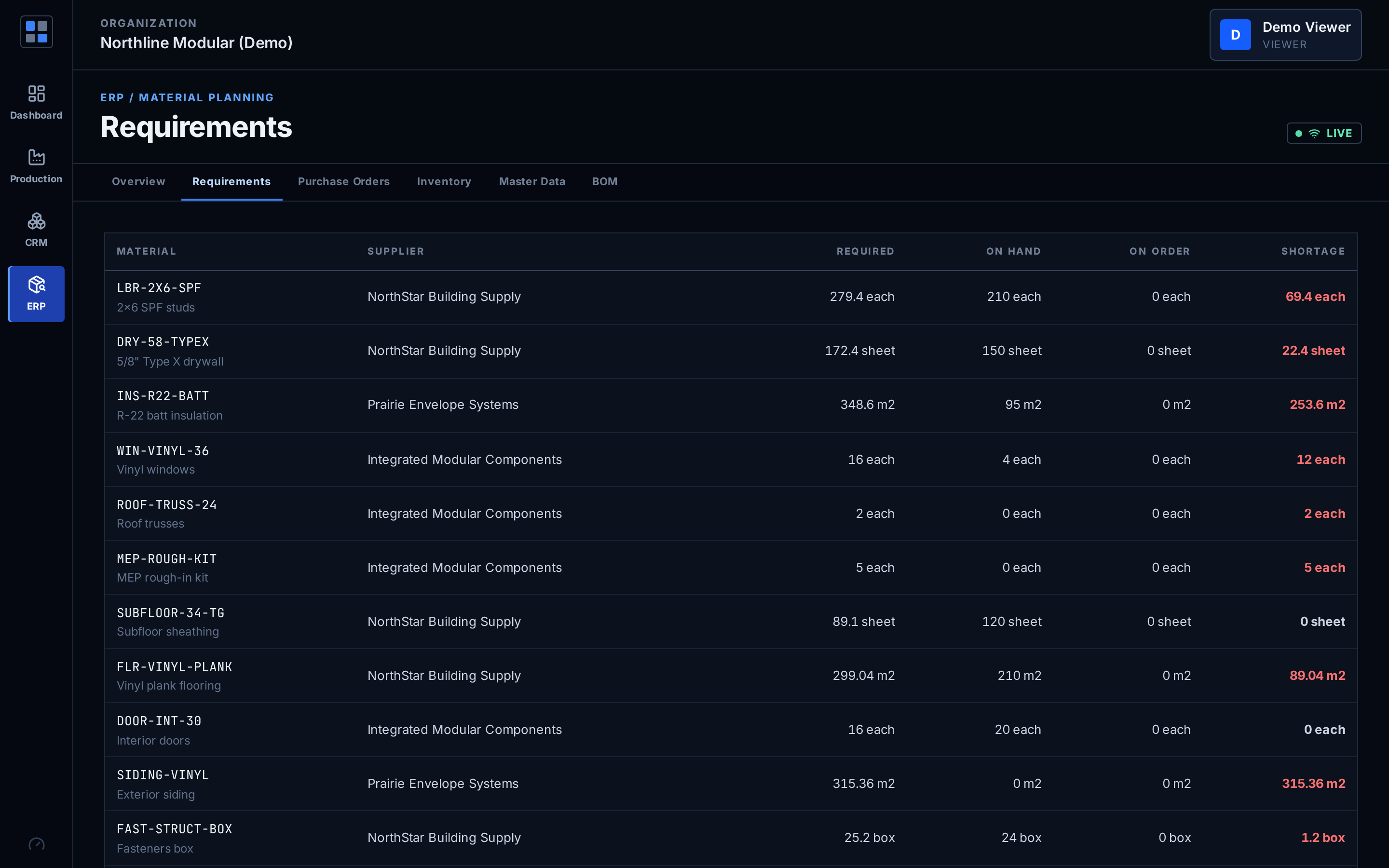This screenshot has width=1389, height=868.
Task: Select material code SUBFLOOR-34-TG
Action: click(x=170, y=612)
